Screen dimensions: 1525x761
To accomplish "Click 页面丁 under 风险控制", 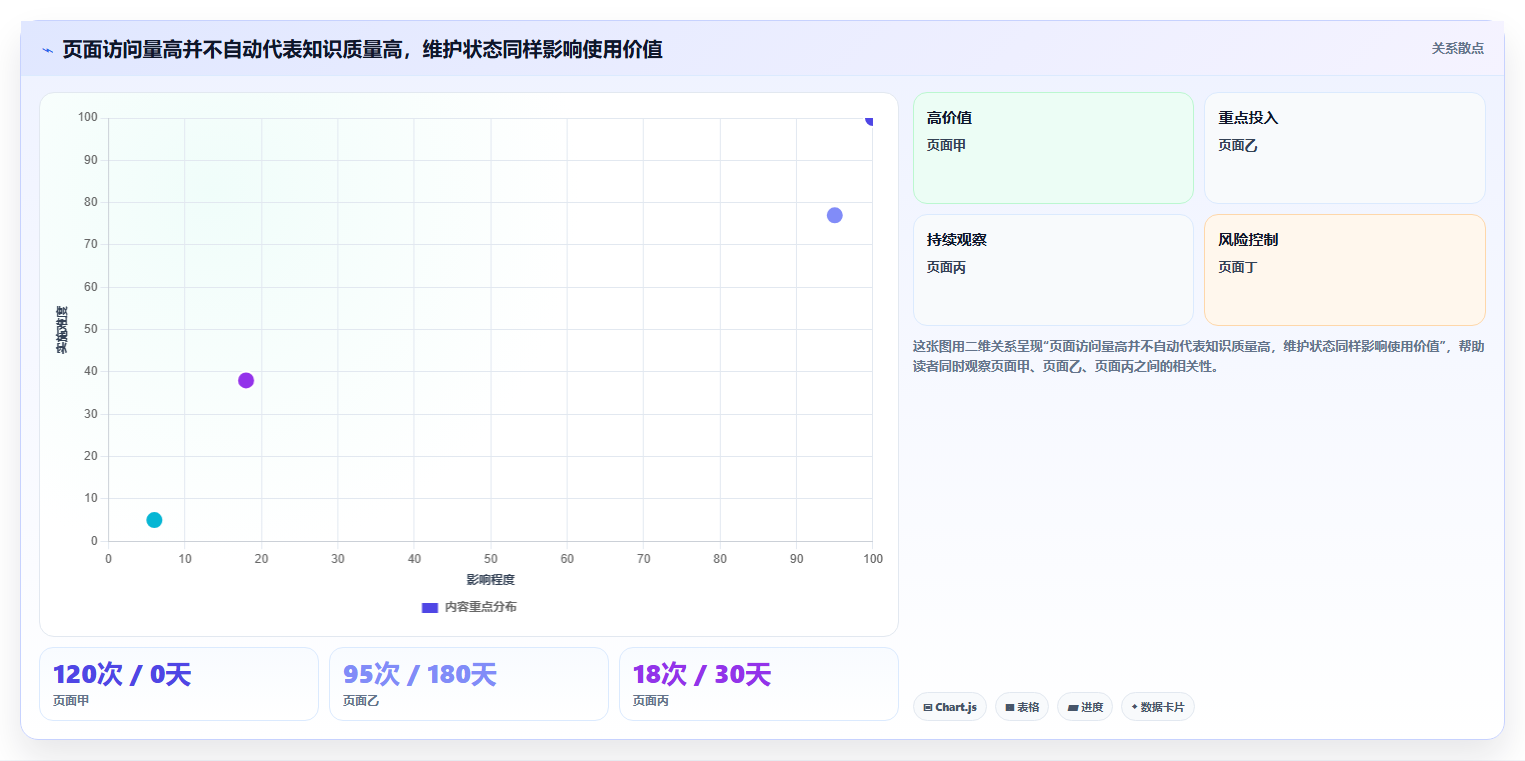I will pyautogui.click(x=1237, y=267).
